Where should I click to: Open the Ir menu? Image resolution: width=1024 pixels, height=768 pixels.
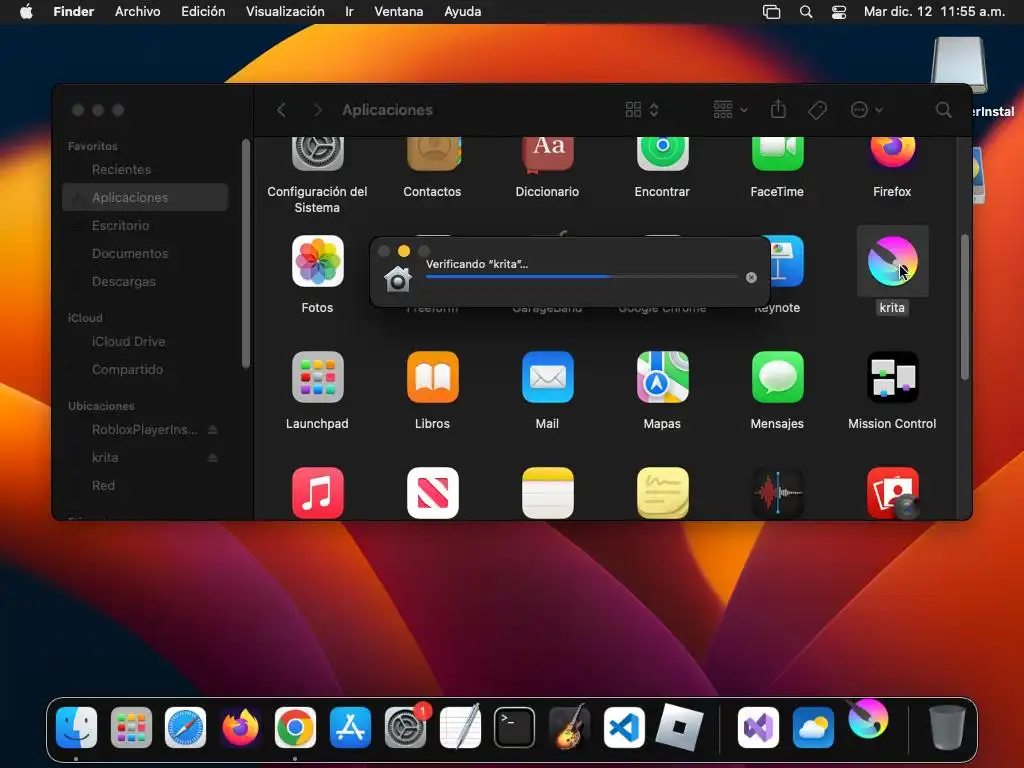(x=349, y=12)
